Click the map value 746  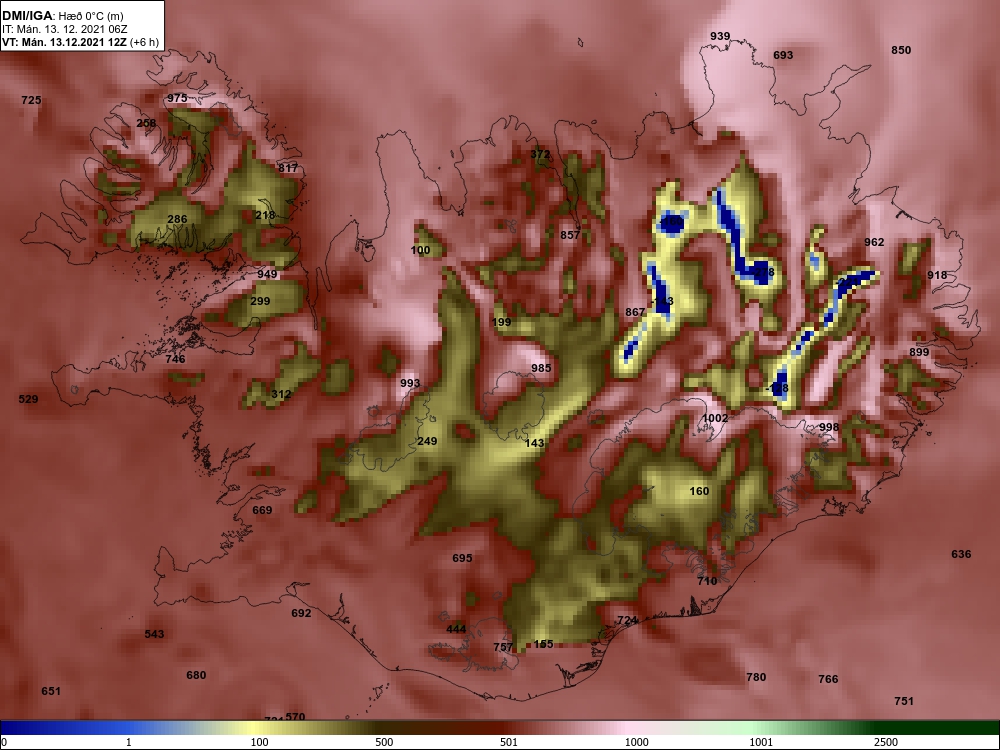coord(175,359)
